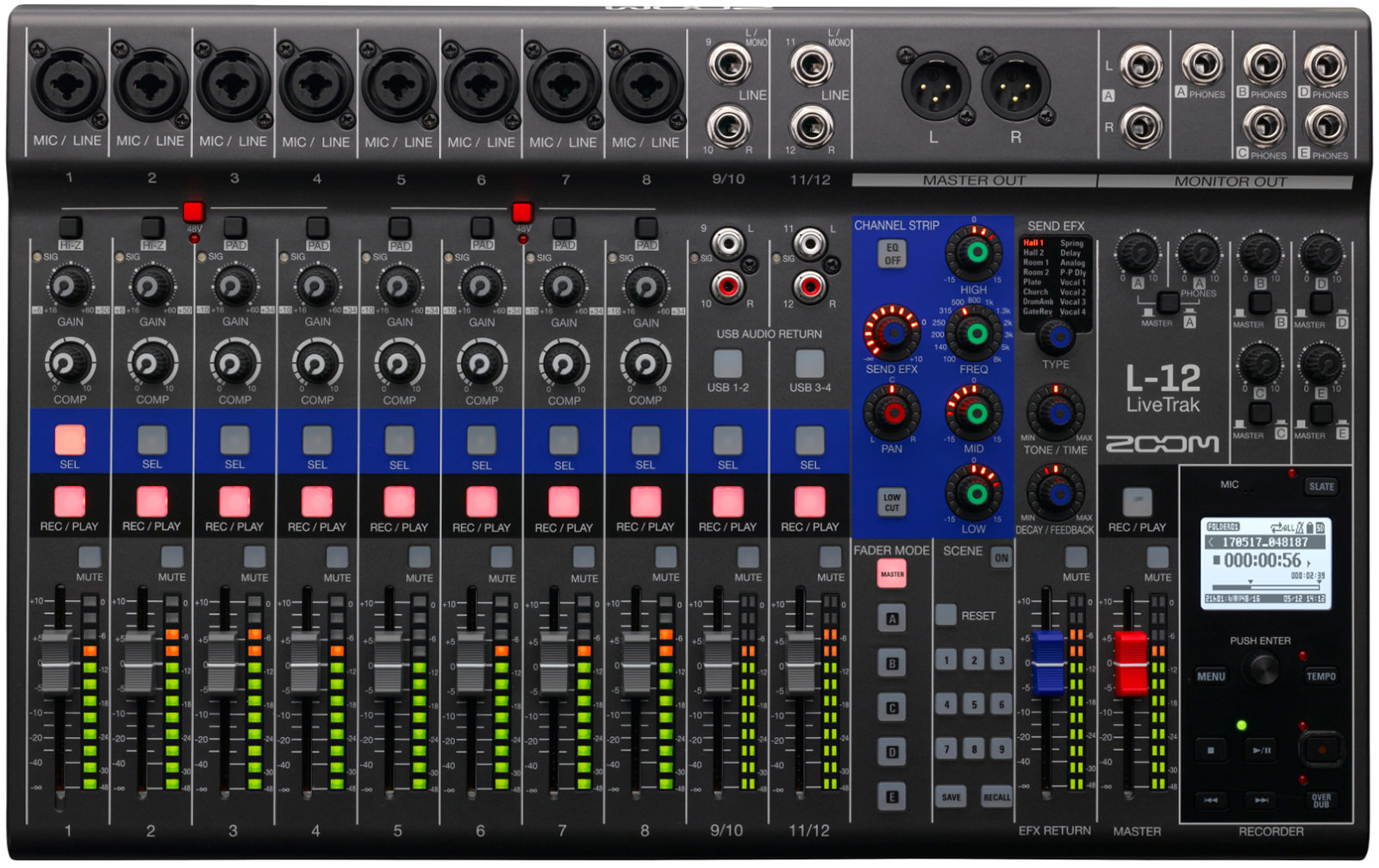Click the scene RESET button

click(946, 615)
